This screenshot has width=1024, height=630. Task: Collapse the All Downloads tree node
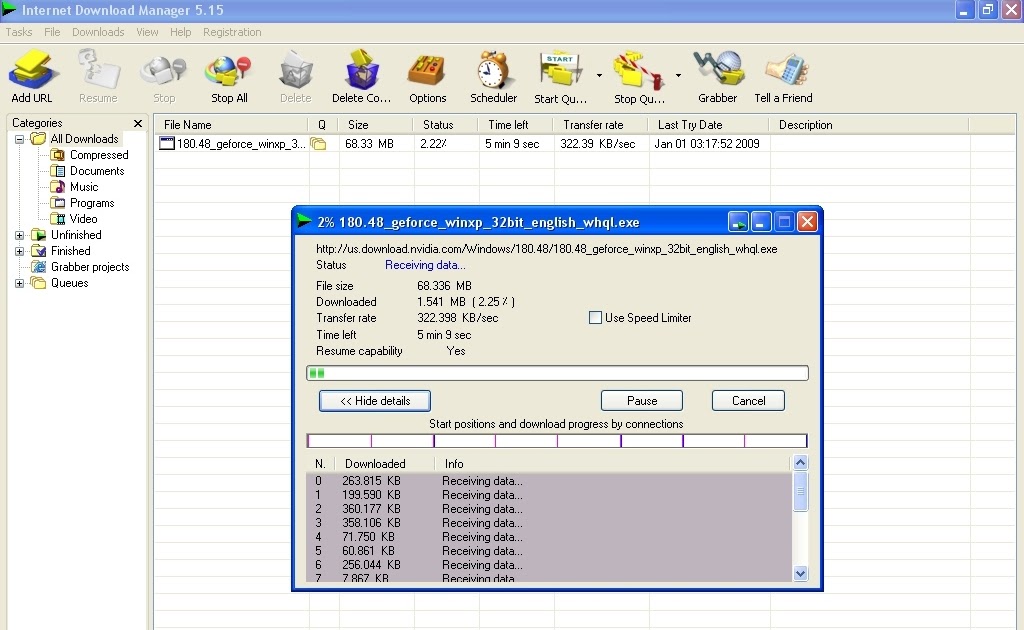(20, 139)
